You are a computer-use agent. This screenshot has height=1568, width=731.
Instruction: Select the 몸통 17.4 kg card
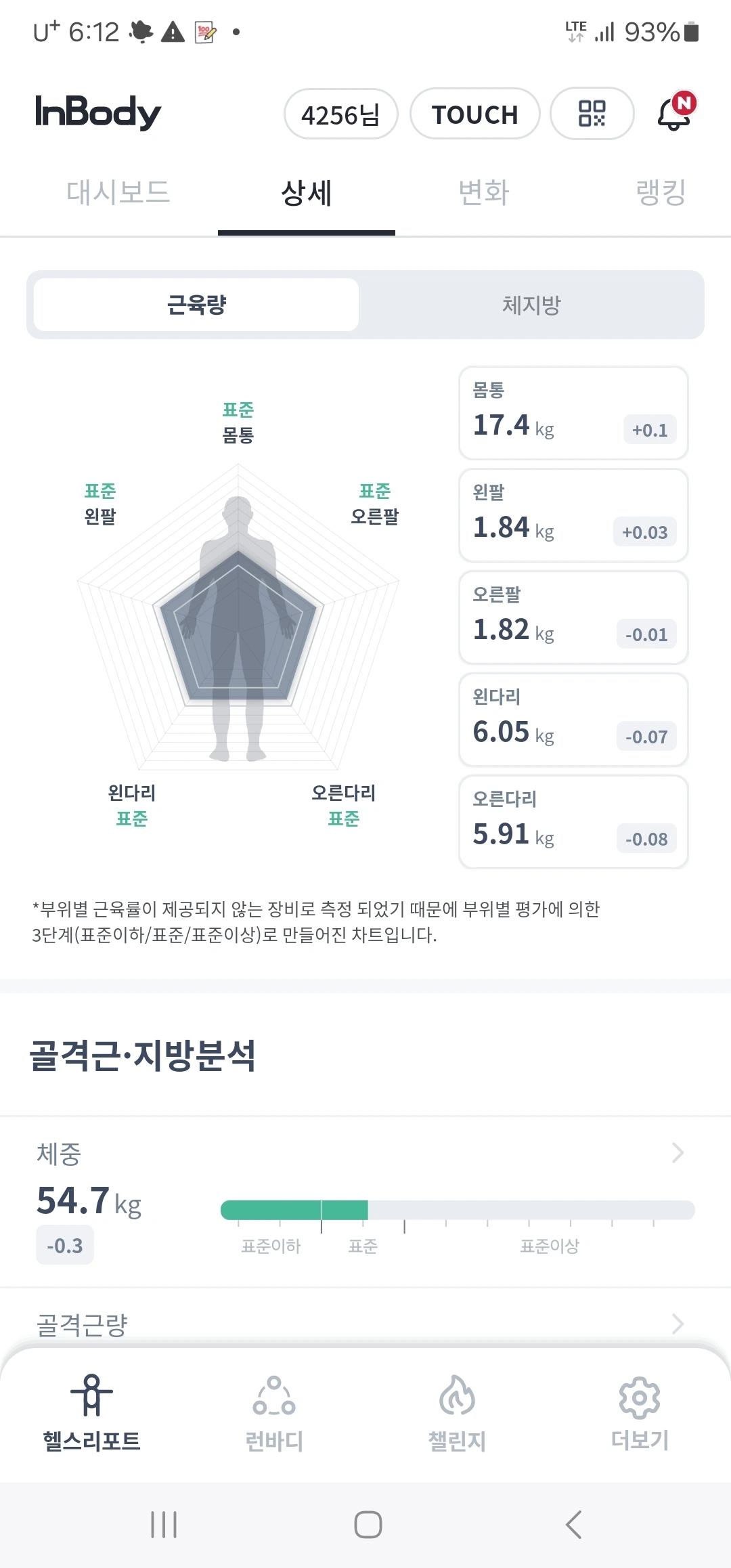click(573, 413)
